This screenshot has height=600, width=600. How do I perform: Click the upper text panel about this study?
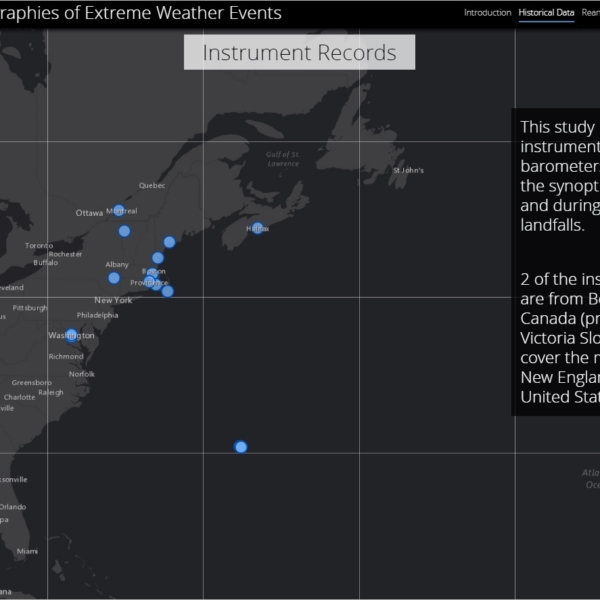click(x=557, y=175)
